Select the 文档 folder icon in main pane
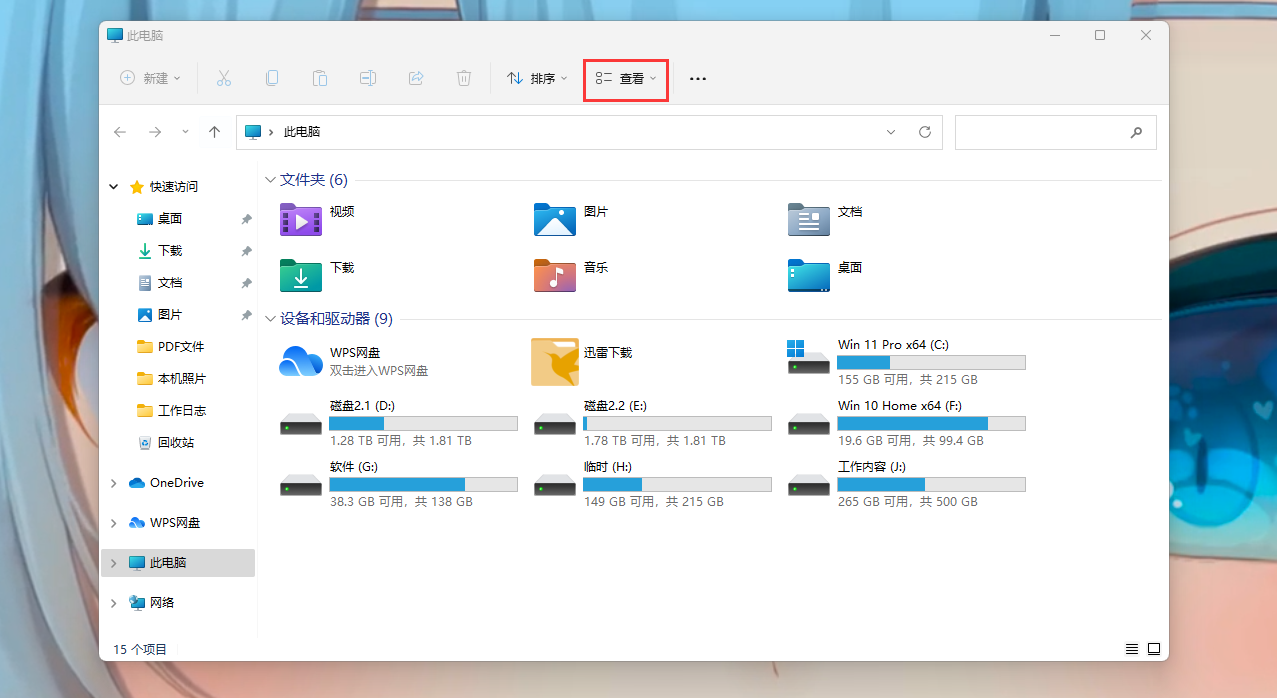The image size is (1277, 698). (x=808, y=219)
